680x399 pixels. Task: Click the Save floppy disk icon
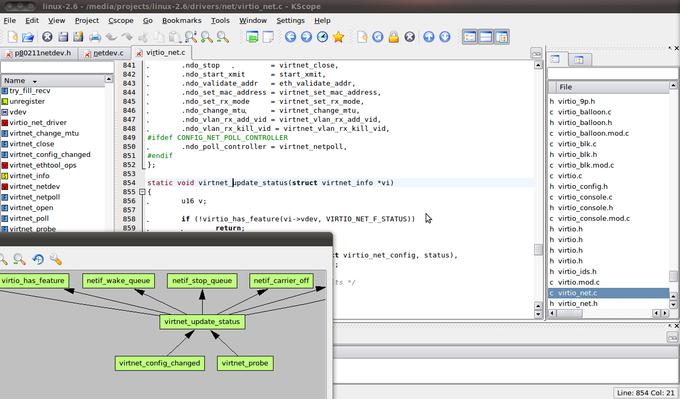pos(63,37)
